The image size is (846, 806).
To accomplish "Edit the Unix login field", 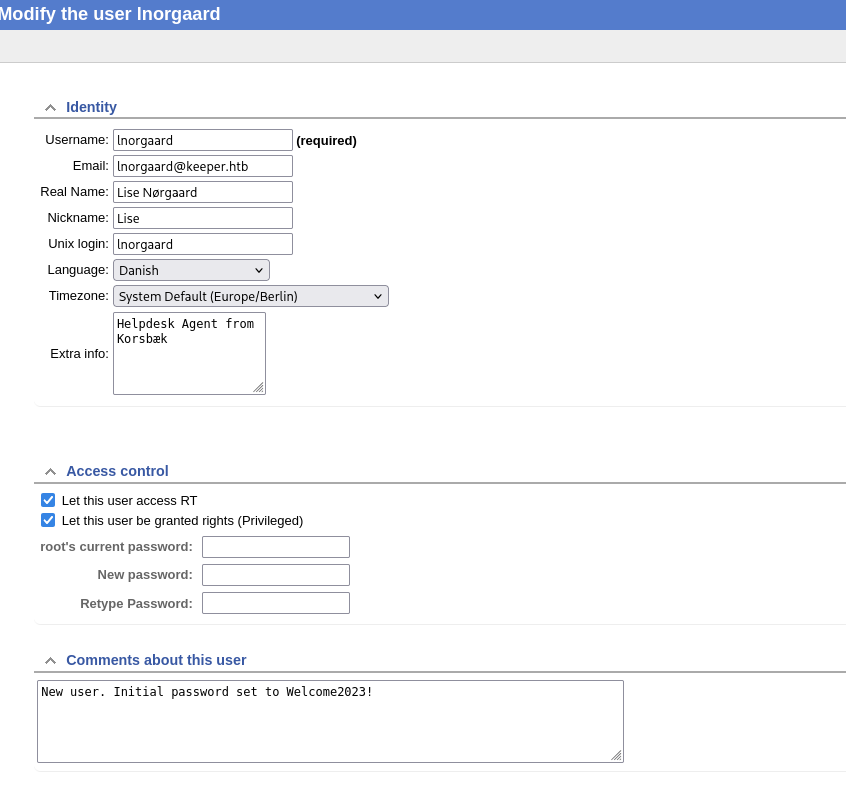I will click(203, 244).
